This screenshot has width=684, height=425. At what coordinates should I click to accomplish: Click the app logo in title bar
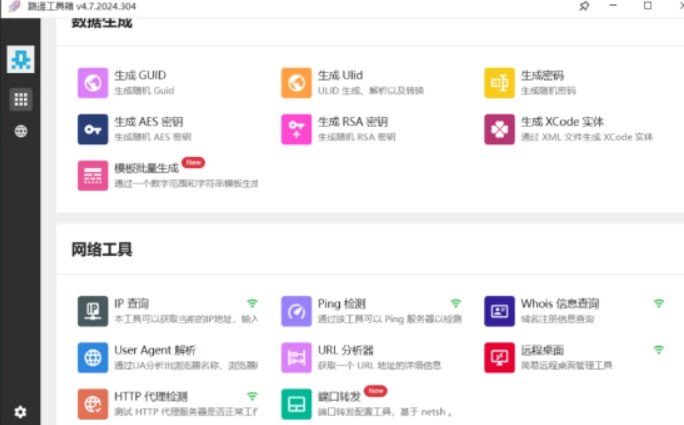[x=14, y=6]
